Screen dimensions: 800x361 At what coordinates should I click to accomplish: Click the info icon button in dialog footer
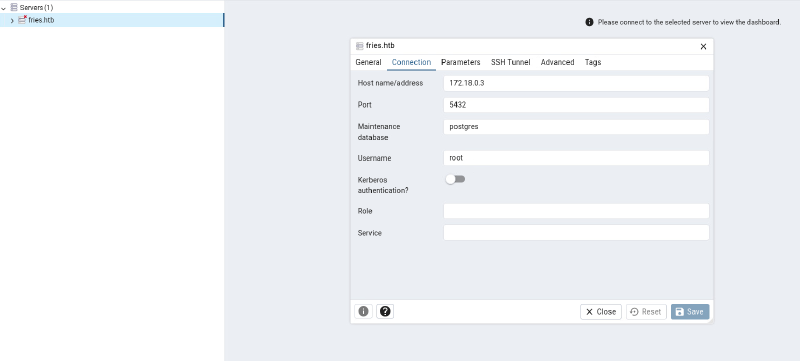[363, 311]
